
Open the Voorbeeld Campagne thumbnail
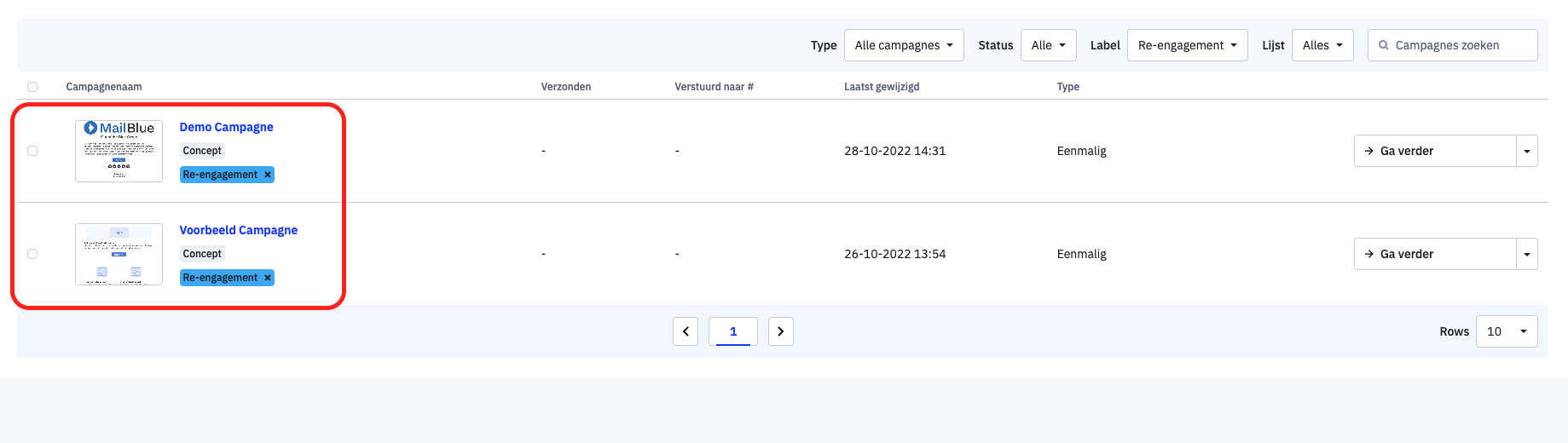coord(119,254)
